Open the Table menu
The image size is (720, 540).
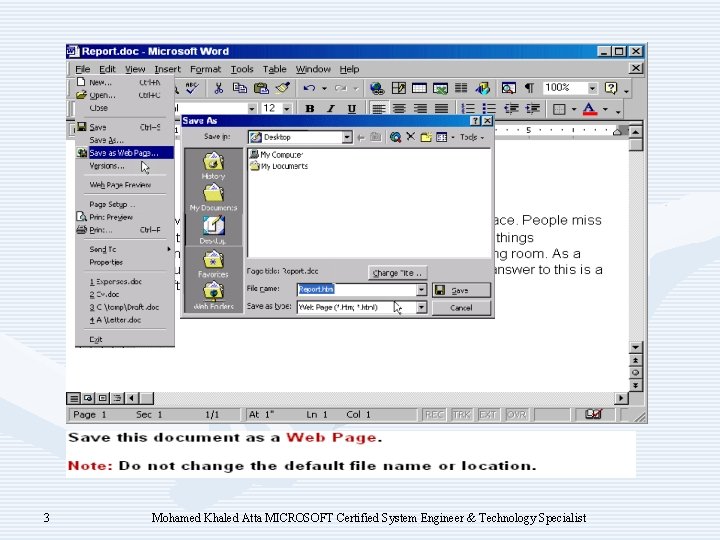point(275,69)
